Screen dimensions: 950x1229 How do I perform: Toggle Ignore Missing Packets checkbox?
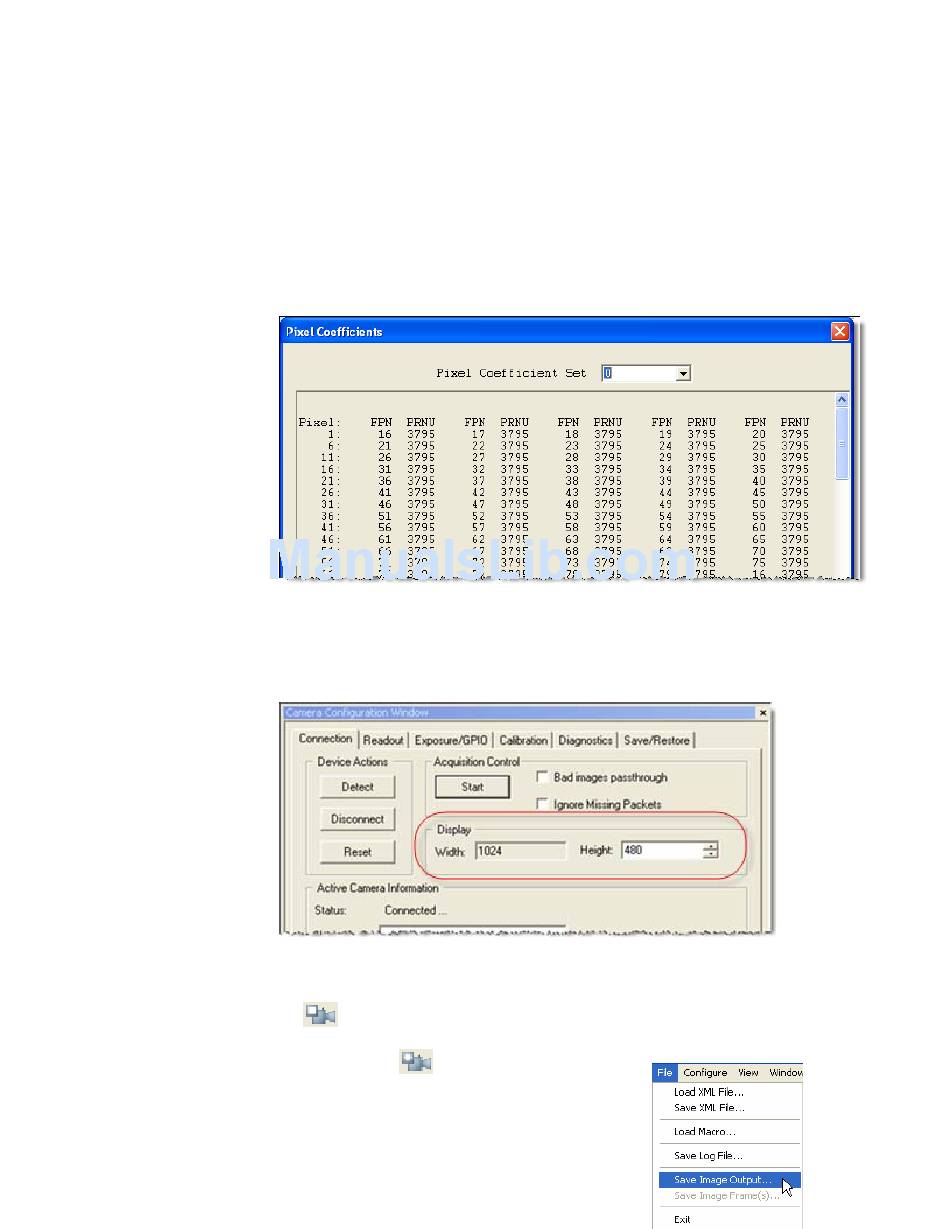tap(543, 804)
